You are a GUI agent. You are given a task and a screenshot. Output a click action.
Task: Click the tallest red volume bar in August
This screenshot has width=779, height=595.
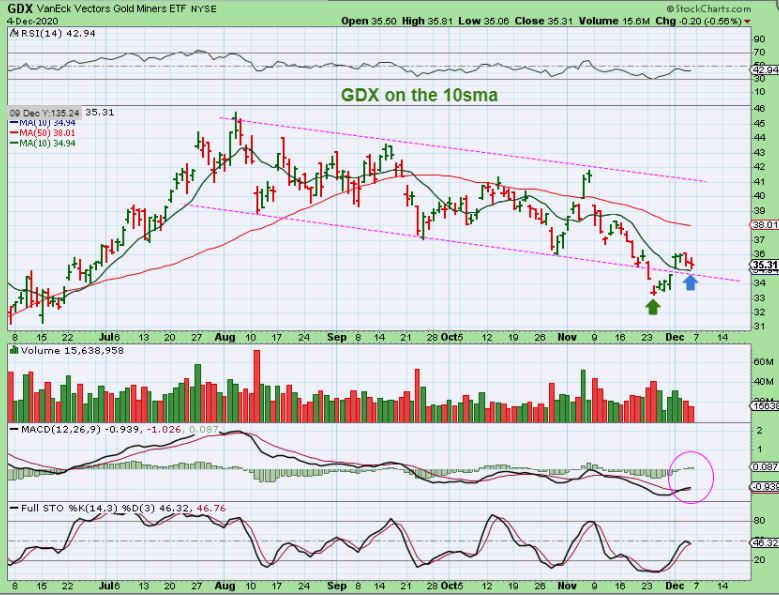click(257, 386)
